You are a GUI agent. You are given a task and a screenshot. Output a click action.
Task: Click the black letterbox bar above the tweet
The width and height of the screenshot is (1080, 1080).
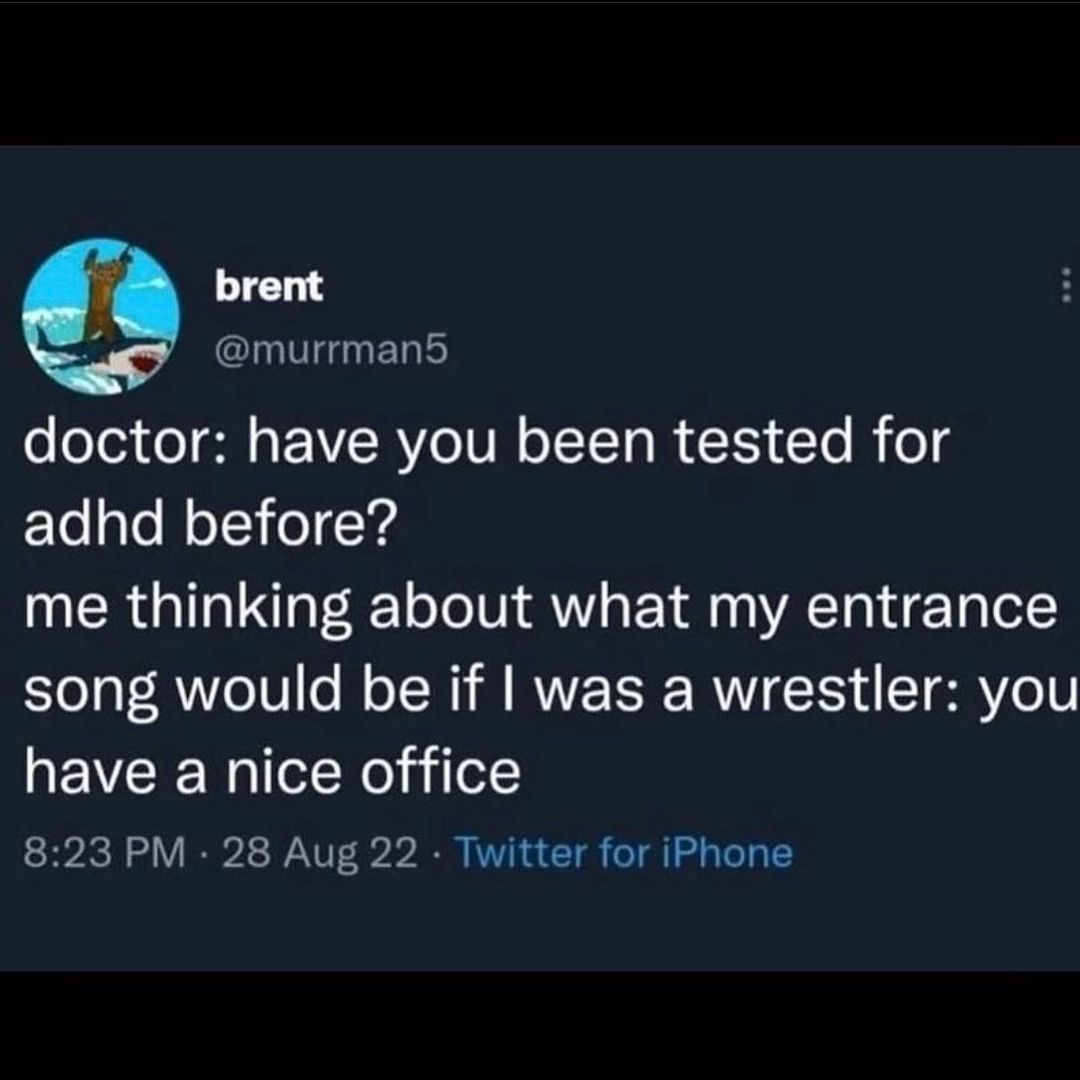coord(540,72)
